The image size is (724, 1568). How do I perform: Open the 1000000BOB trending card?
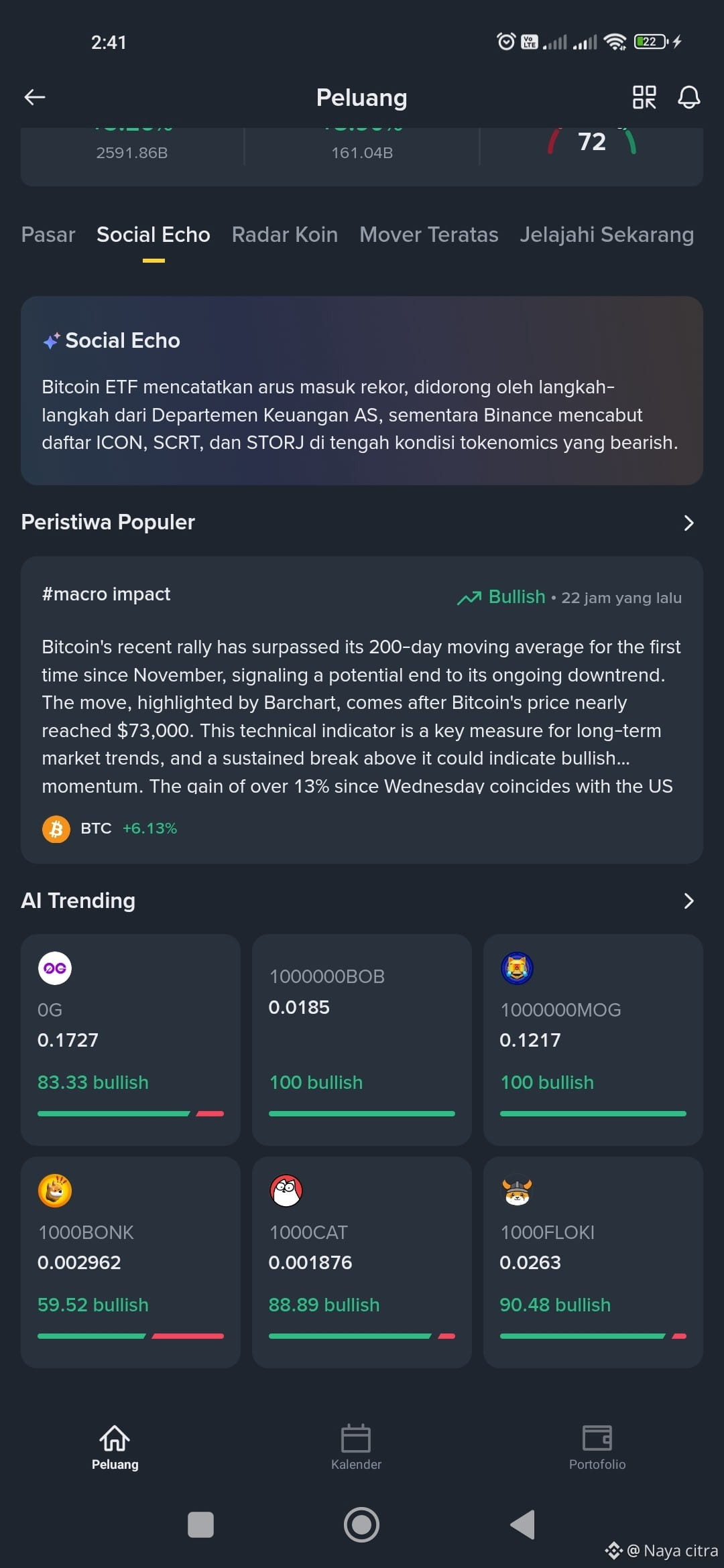tap(362, 1039)
